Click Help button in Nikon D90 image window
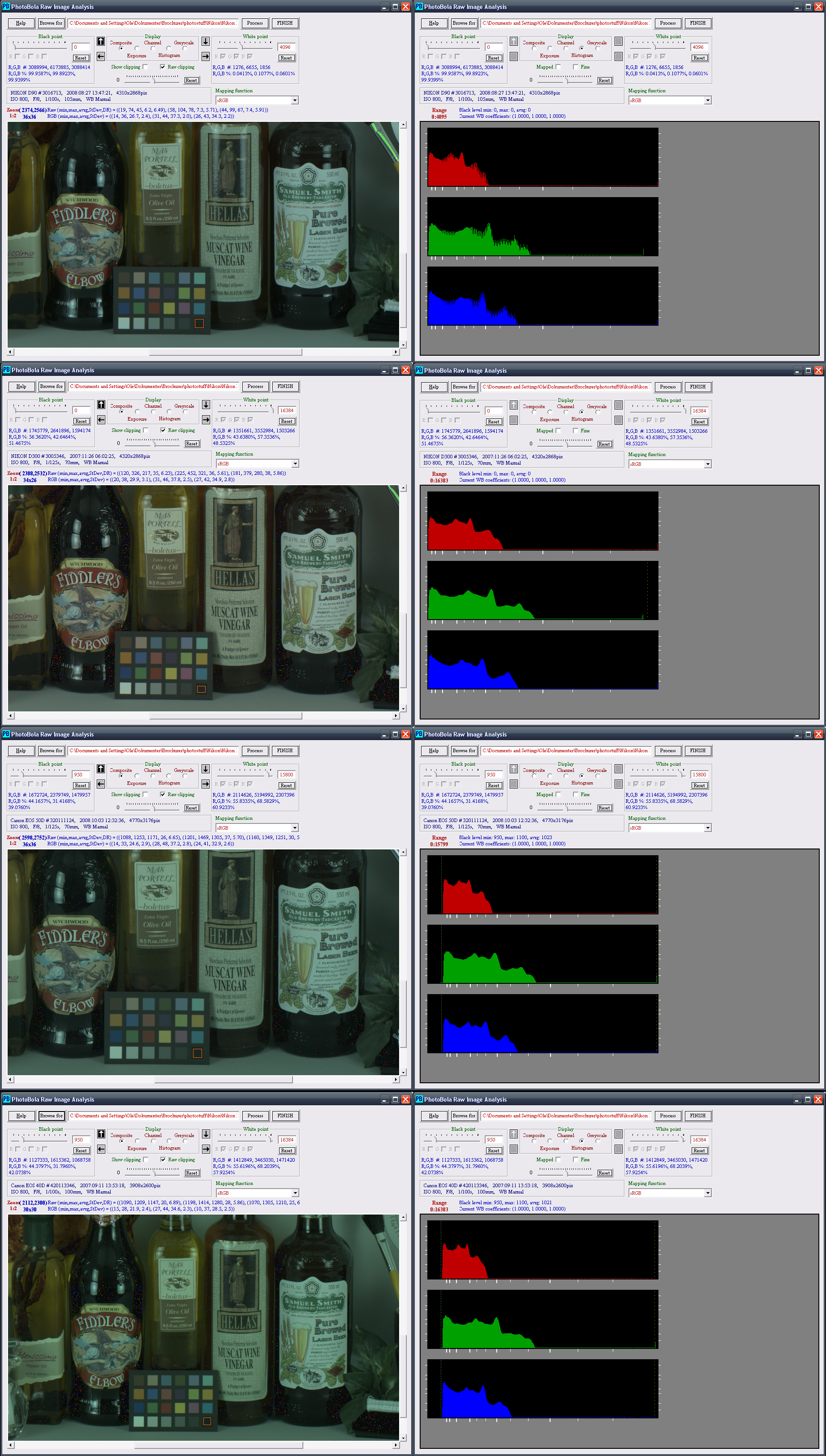Image resolution: width=826 pixels, height=1456 pixels. point(21,23)
